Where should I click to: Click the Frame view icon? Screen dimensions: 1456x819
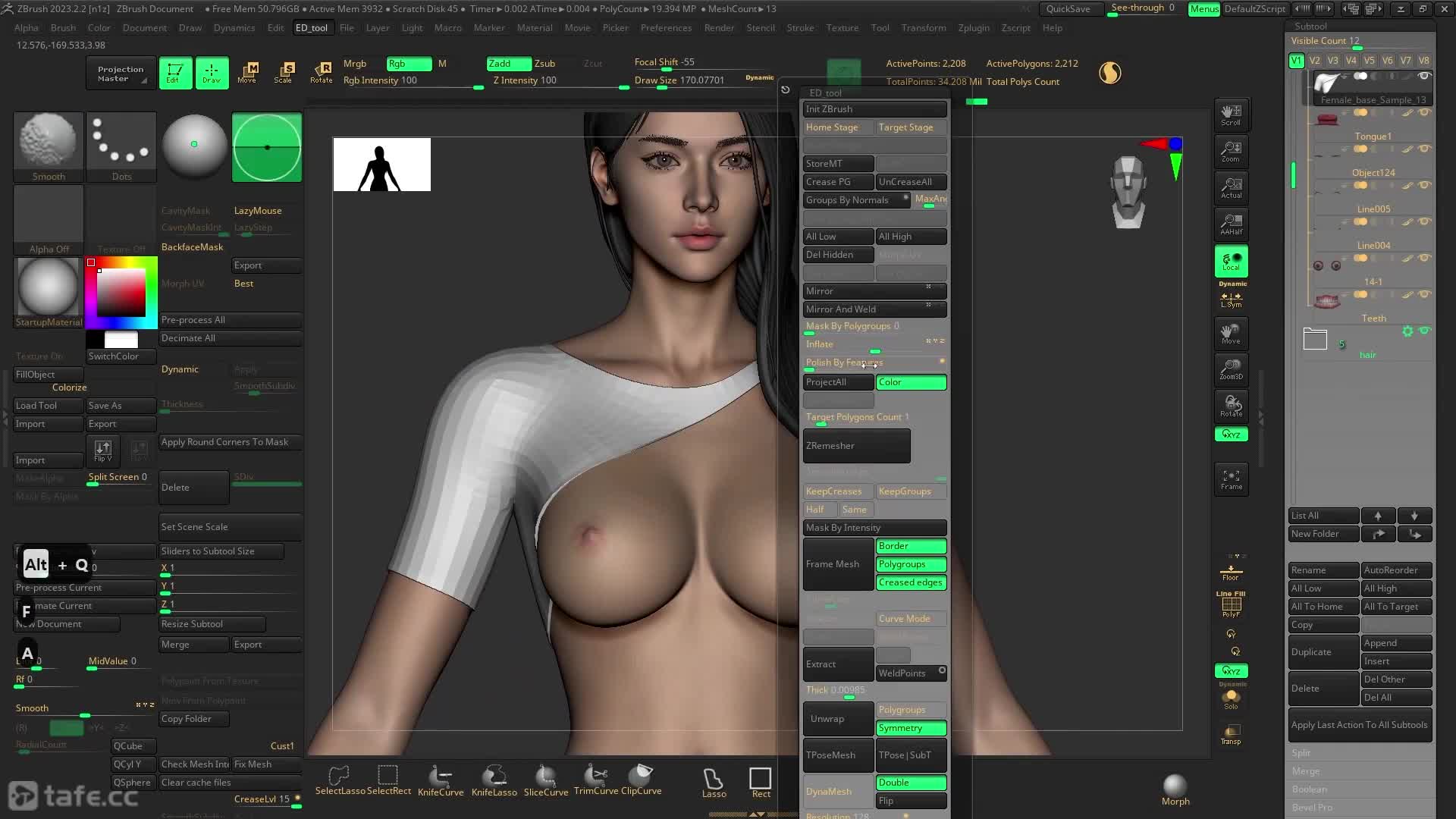[1231, 479]
